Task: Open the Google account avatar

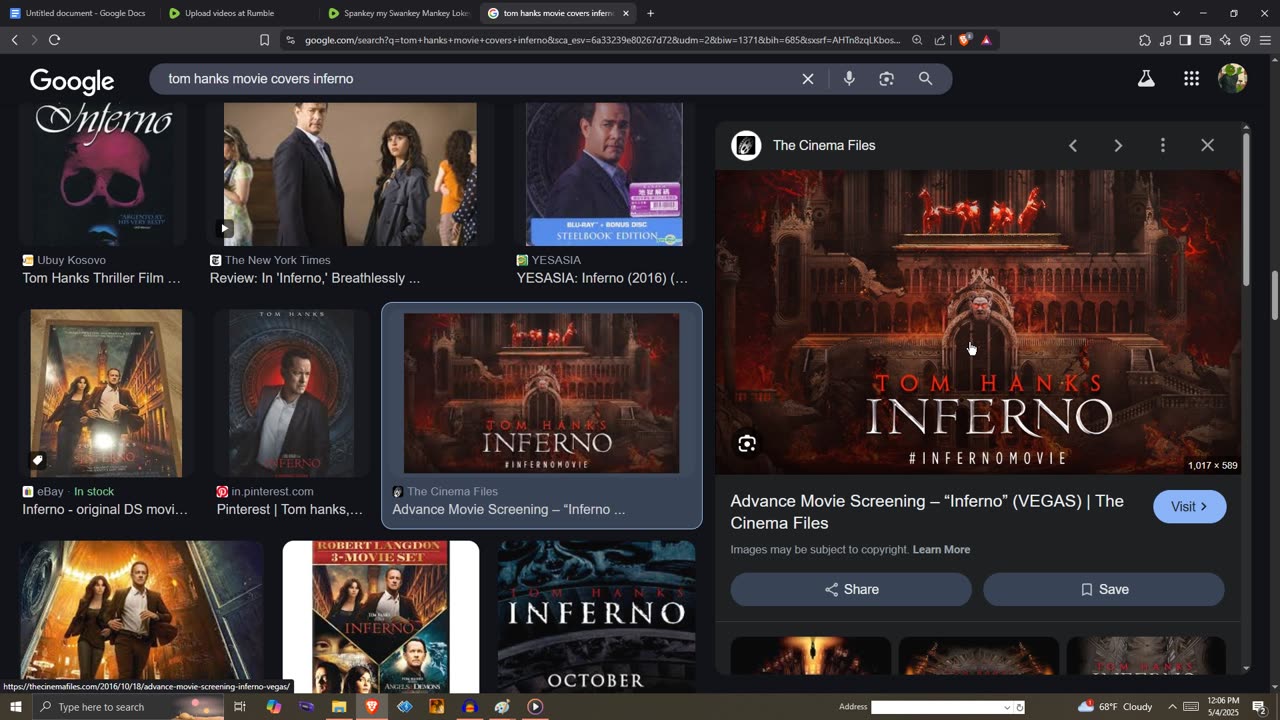Action: [1232, 79]
